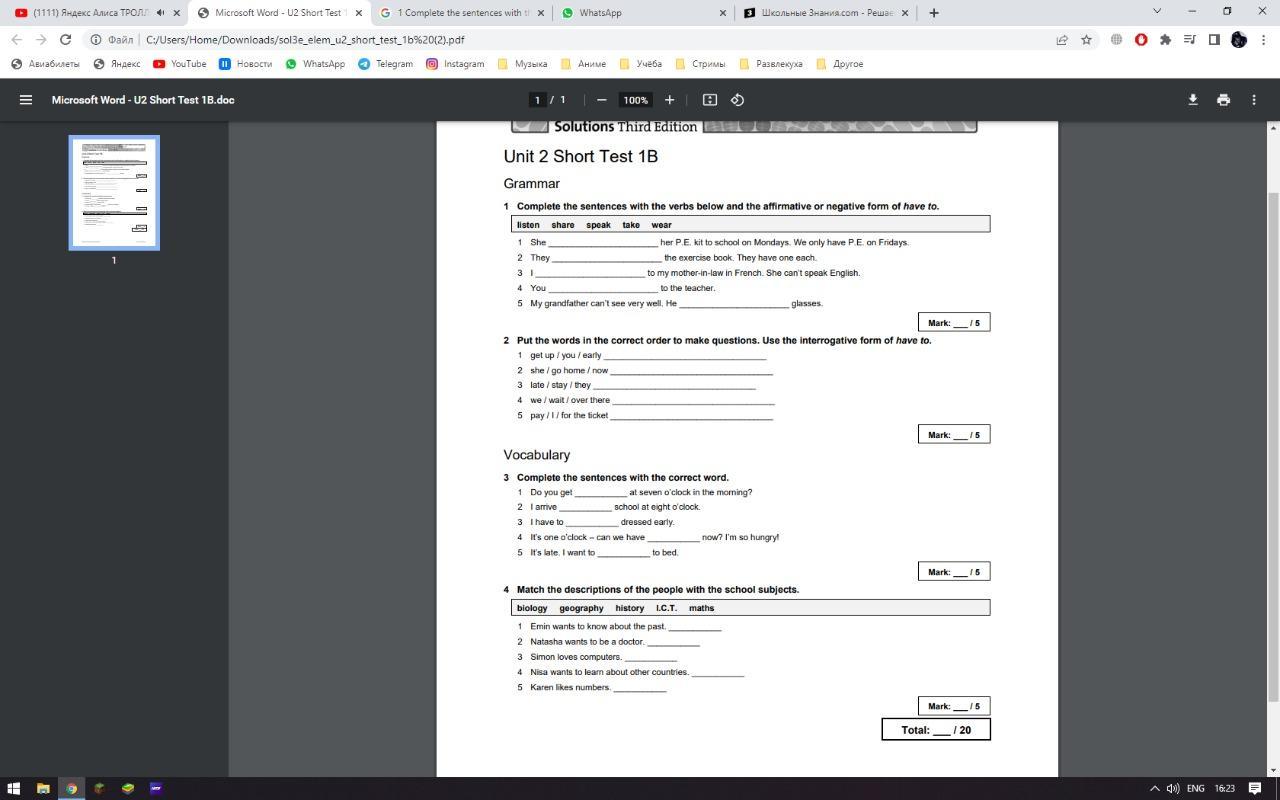The image size is (1280, 800).
Task: Click the fit to page icon
Action: (x=710, y=100)
